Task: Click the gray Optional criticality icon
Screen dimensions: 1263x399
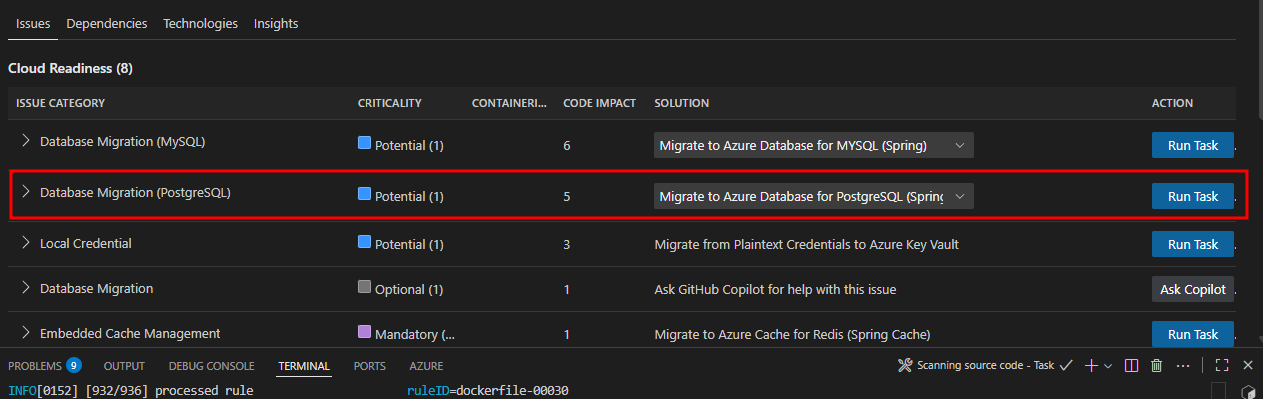Action: (x=365, y=287)
